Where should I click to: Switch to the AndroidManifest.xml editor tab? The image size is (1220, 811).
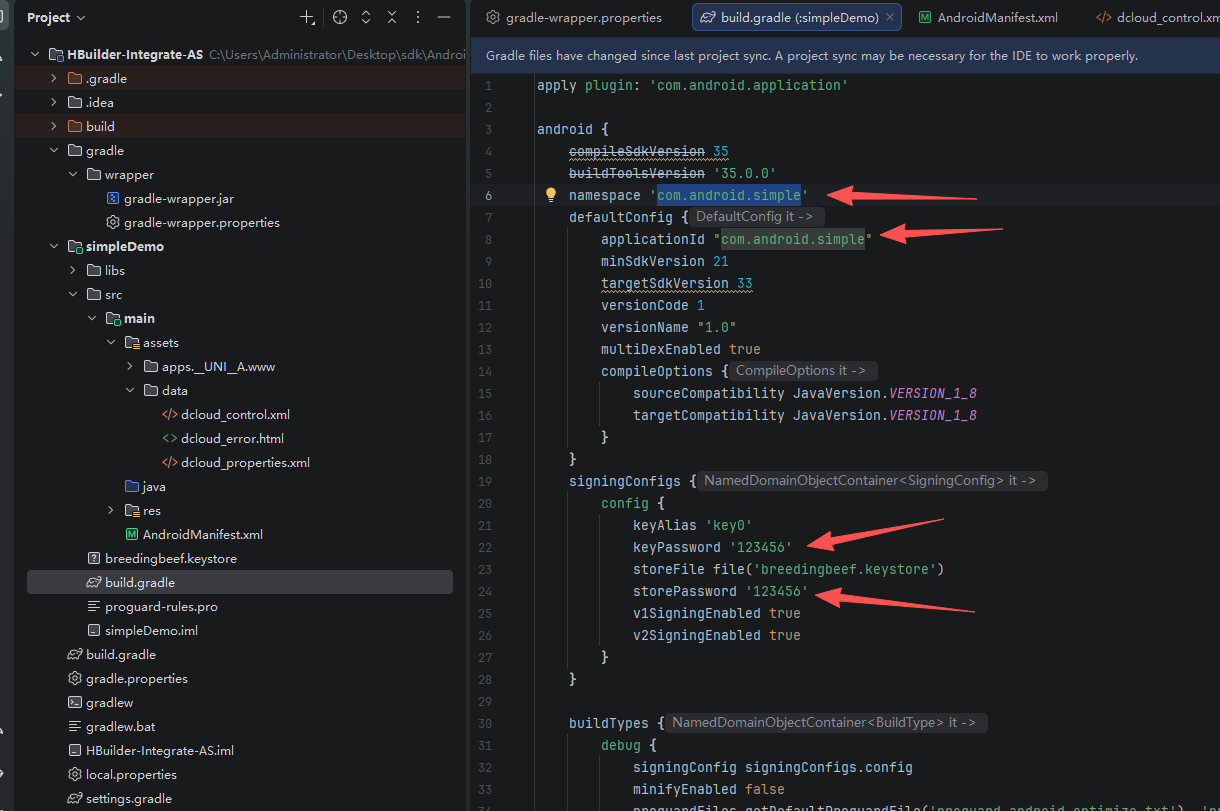pos(988,18)
